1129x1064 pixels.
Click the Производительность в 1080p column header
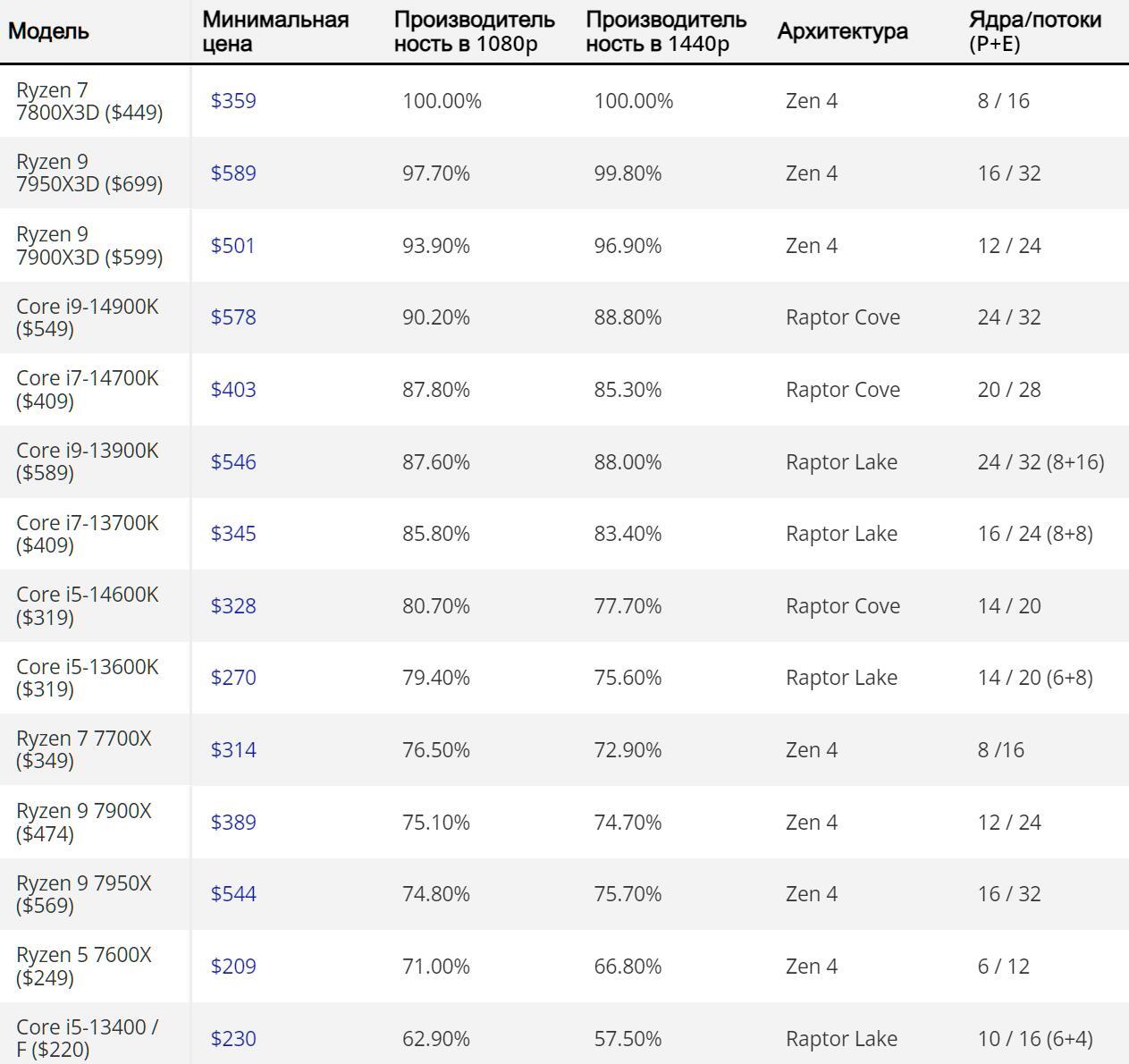(x=474, y=31)
